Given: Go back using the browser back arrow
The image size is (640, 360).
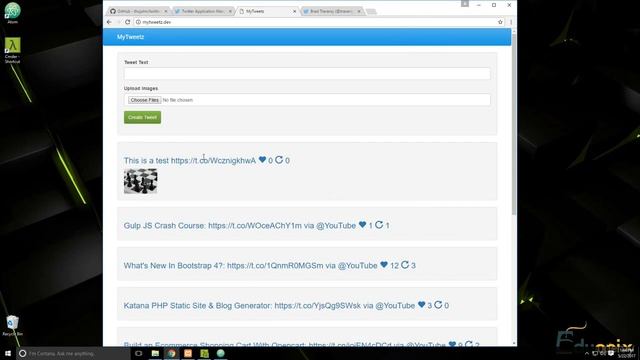Looking at the screenshot, I should 109,22.
